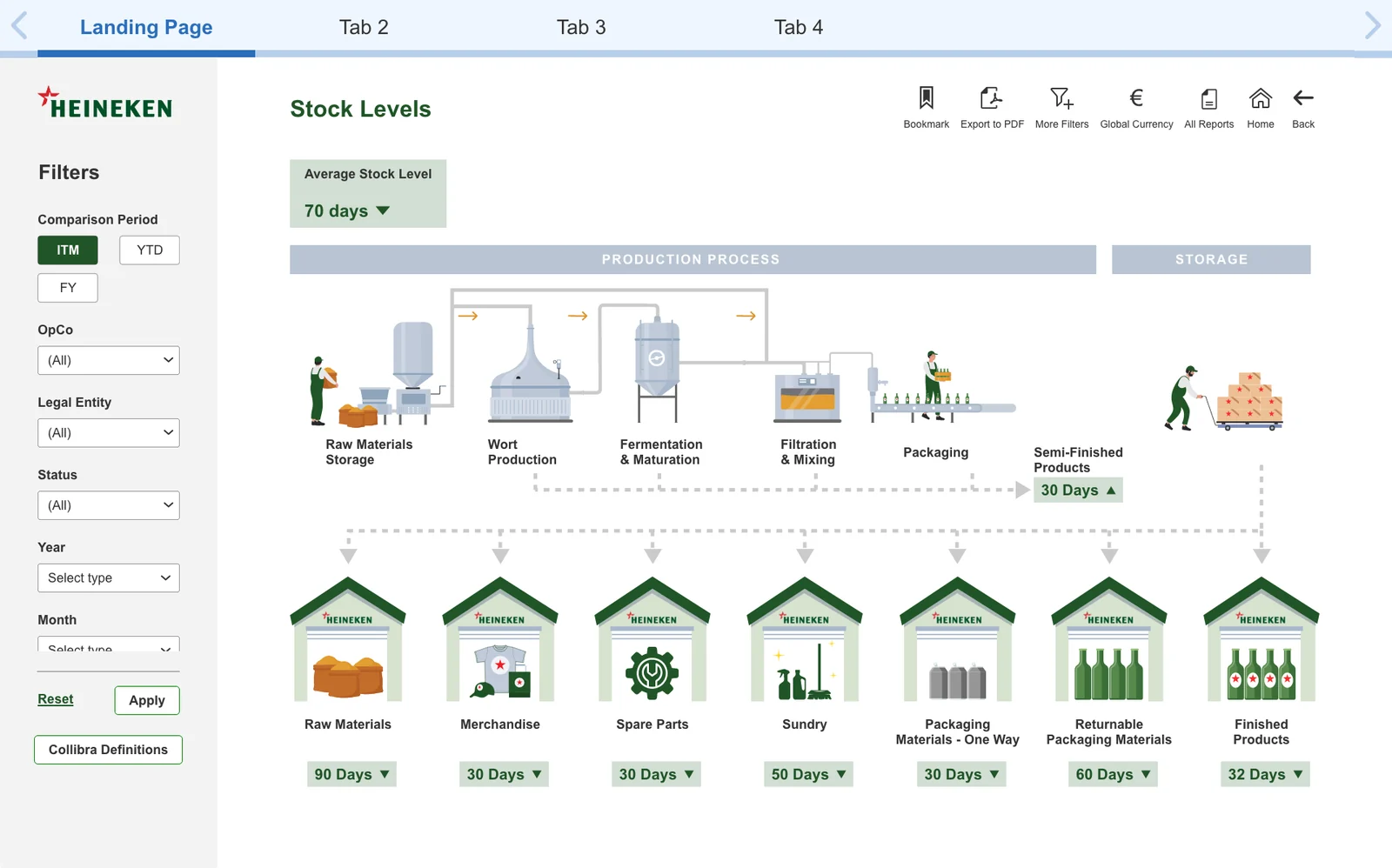1392x868 pixels.
Task: Click the Sundry cleaning supplies warehouse
Action: click(805, 639)
